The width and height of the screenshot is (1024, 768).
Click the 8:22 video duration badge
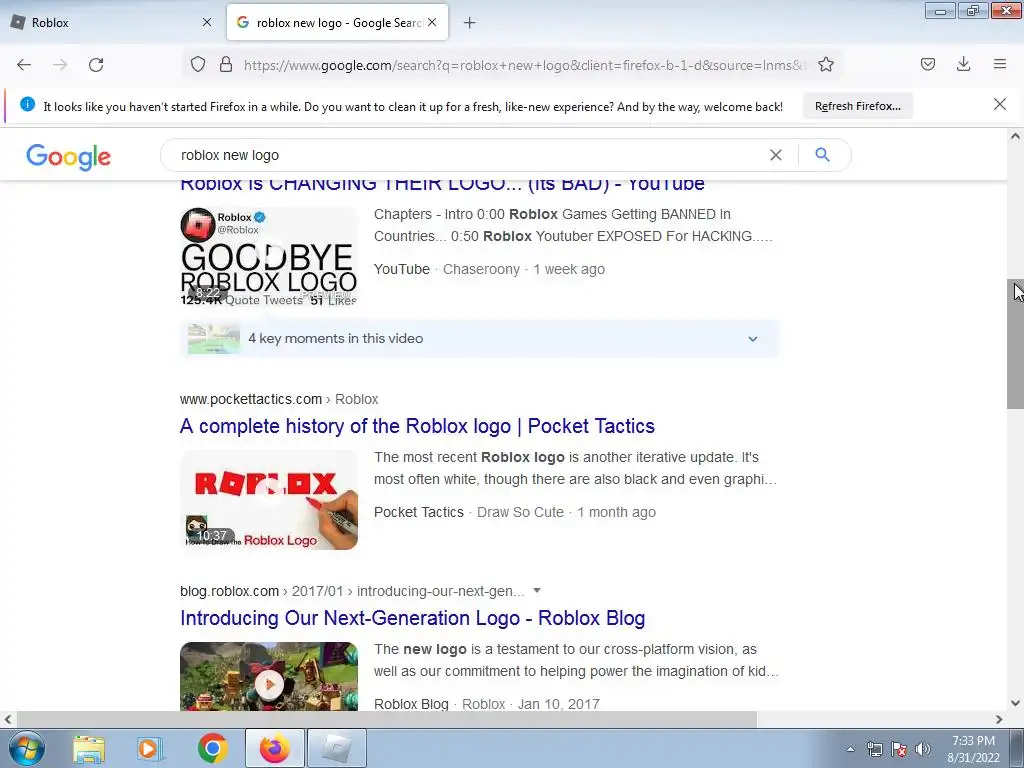pyautogui.click(x=208, y=293)
